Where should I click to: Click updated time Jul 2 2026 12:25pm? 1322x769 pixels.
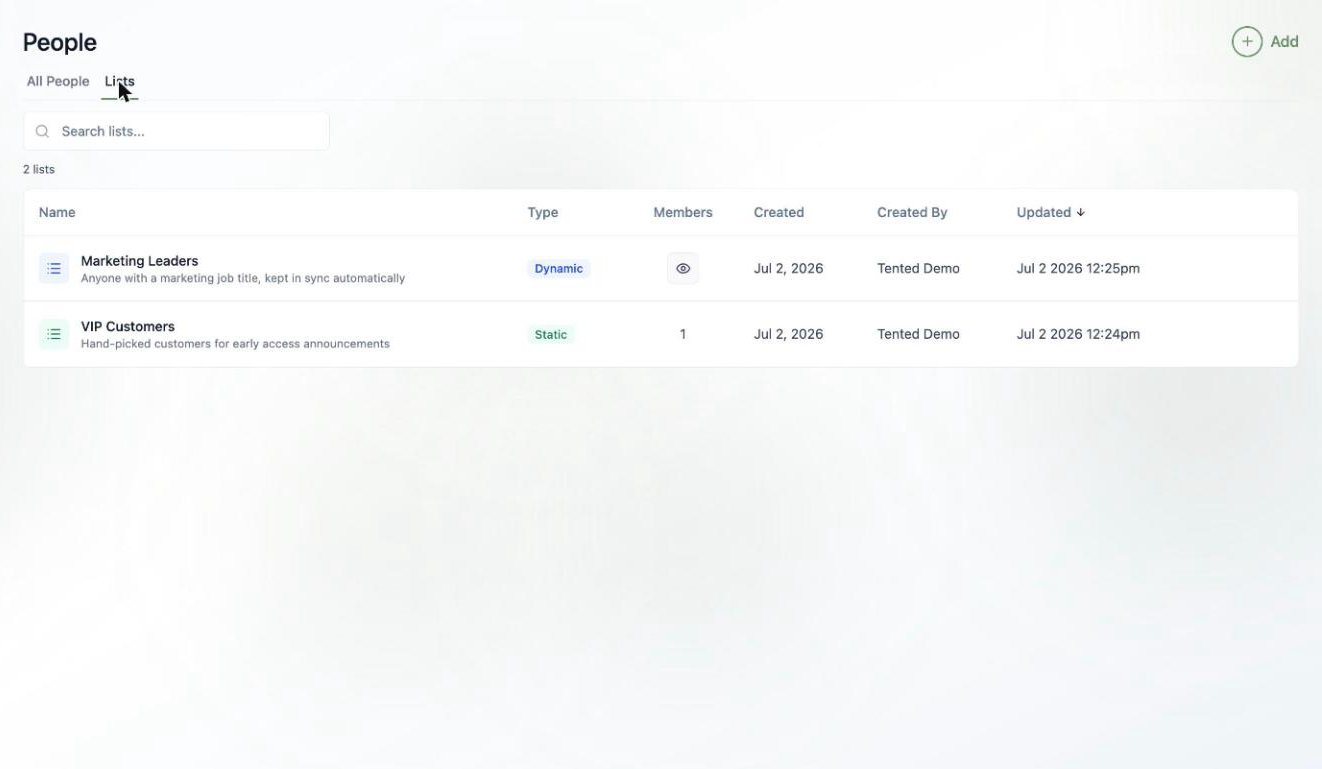pos(1078,268)
